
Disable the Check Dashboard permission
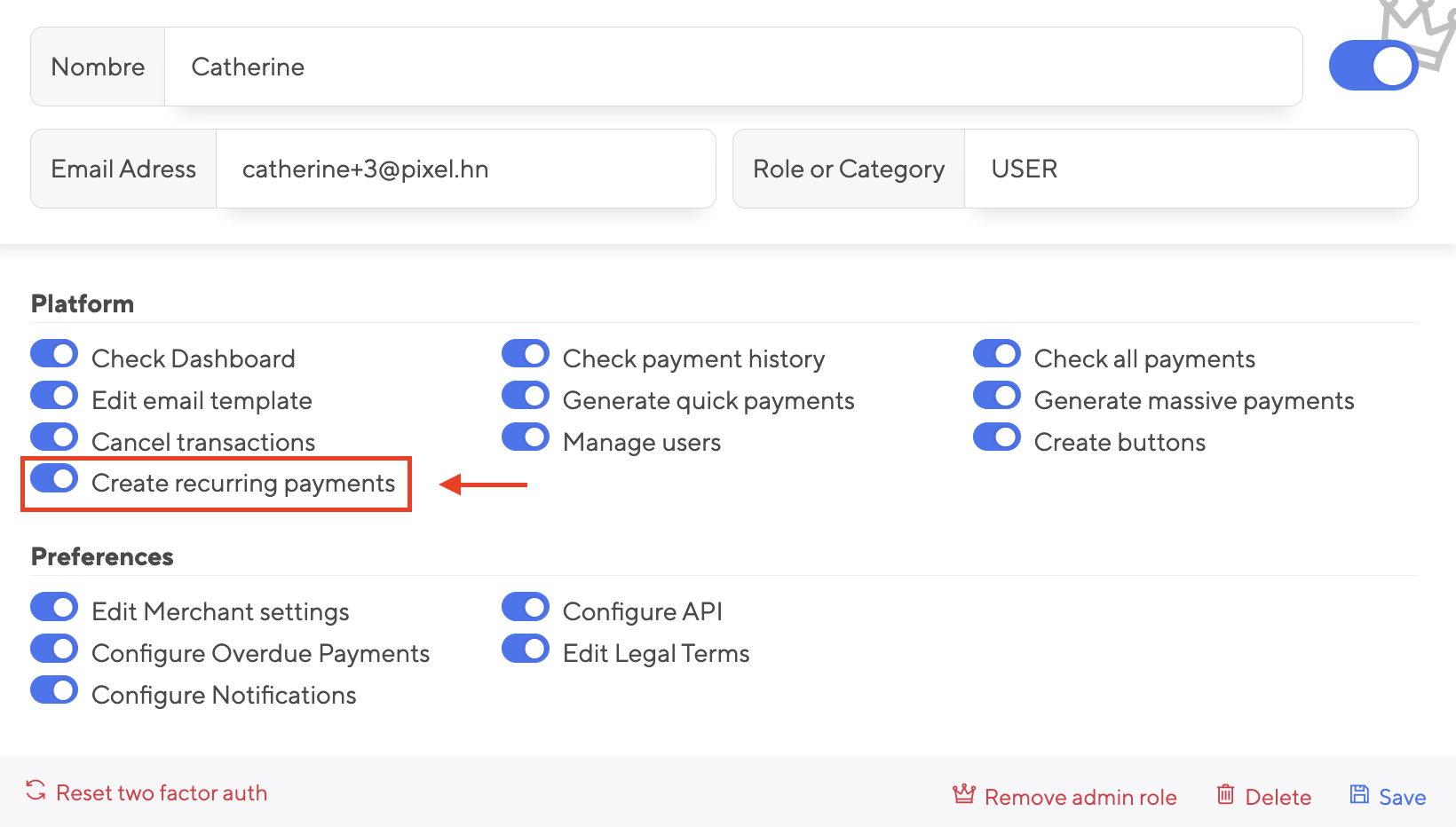pyautogui.click(x=53, y=353)
